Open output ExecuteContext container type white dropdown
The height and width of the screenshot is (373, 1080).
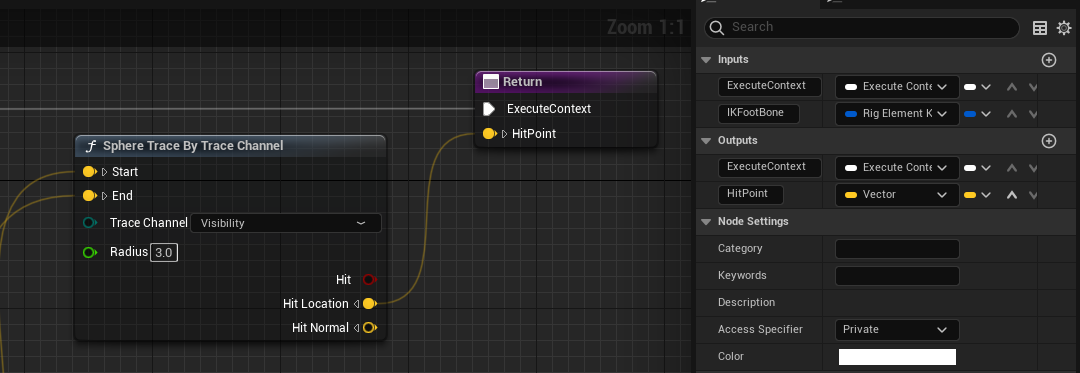click(977, 167)
